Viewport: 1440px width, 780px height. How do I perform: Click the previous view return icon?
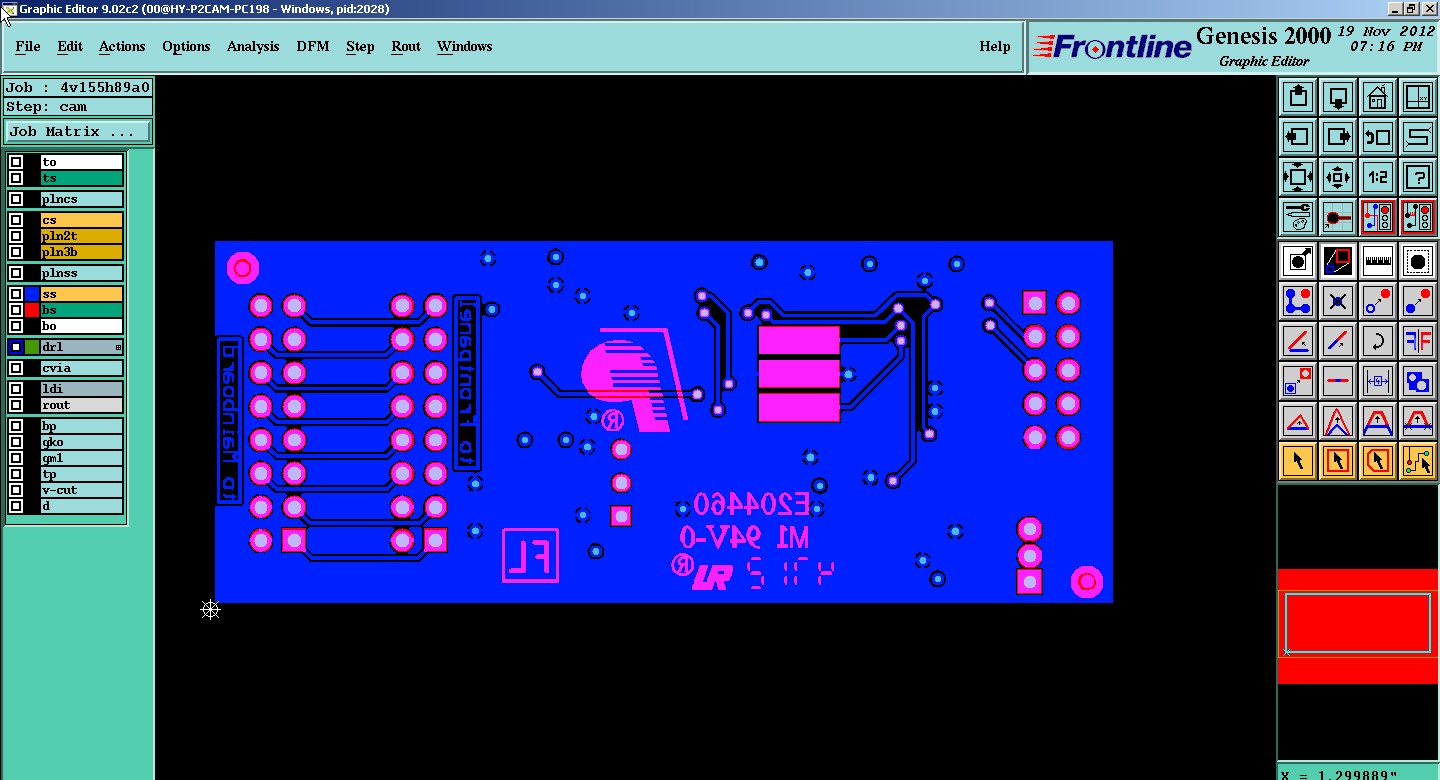[x=1378, y=137]
